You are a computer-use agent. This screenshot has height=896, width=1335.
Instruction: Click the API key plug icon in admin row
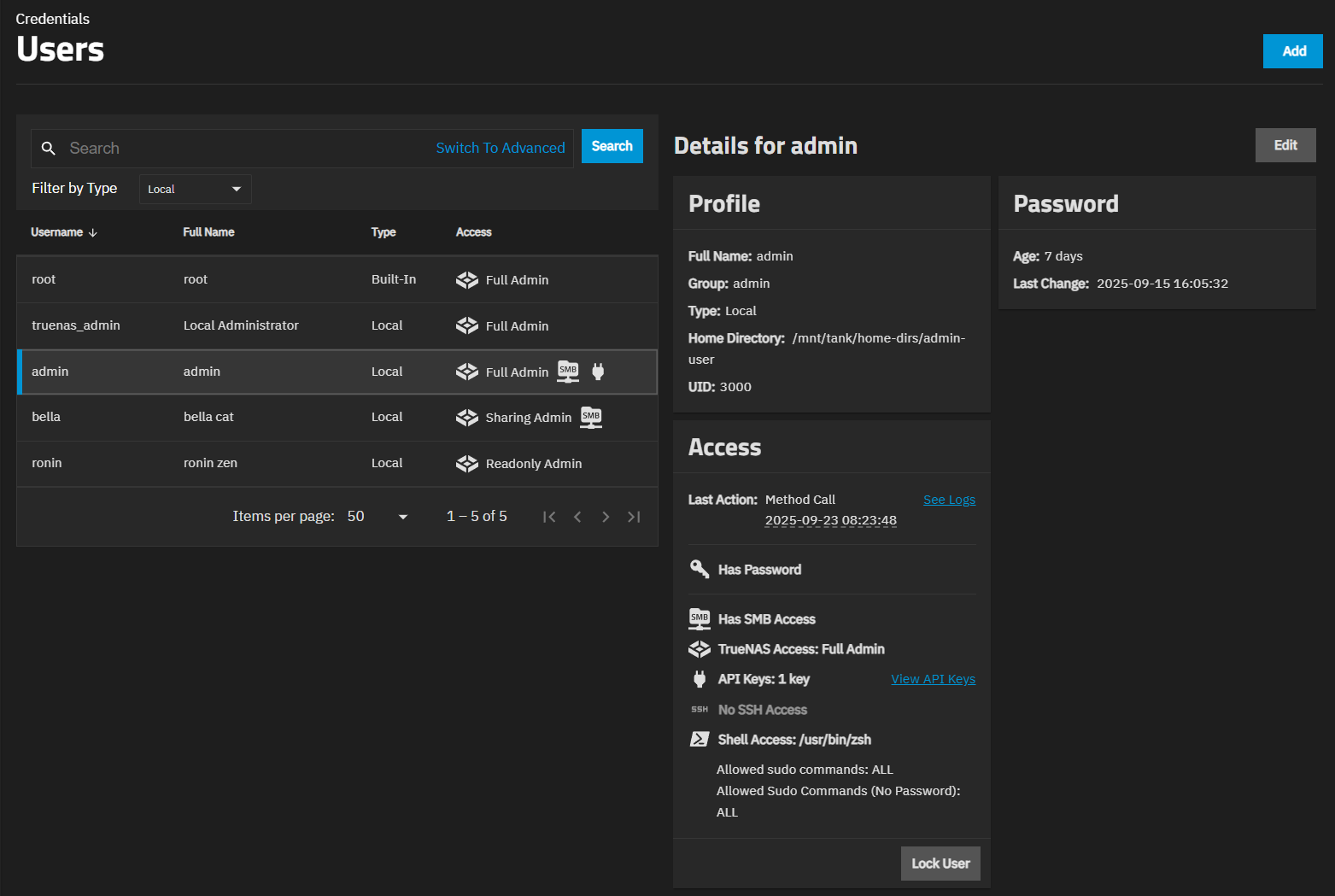click(x=598, y=372)
